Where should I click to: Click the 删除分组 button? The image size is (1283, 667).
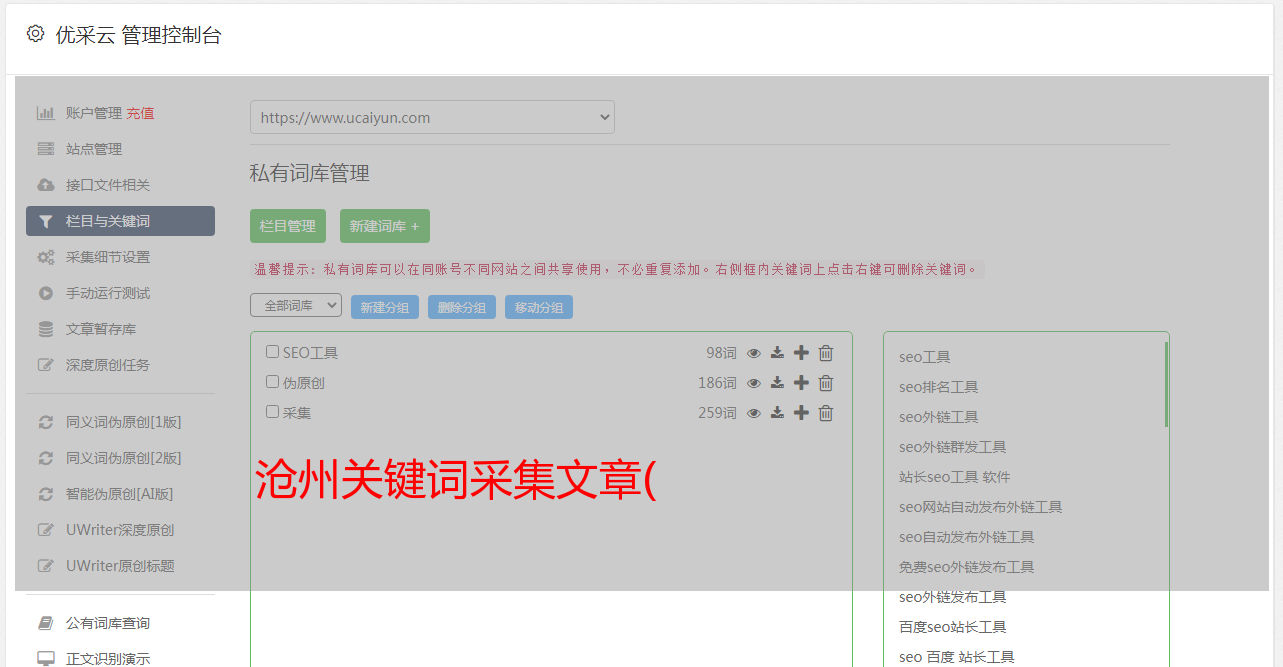[462, 307]
